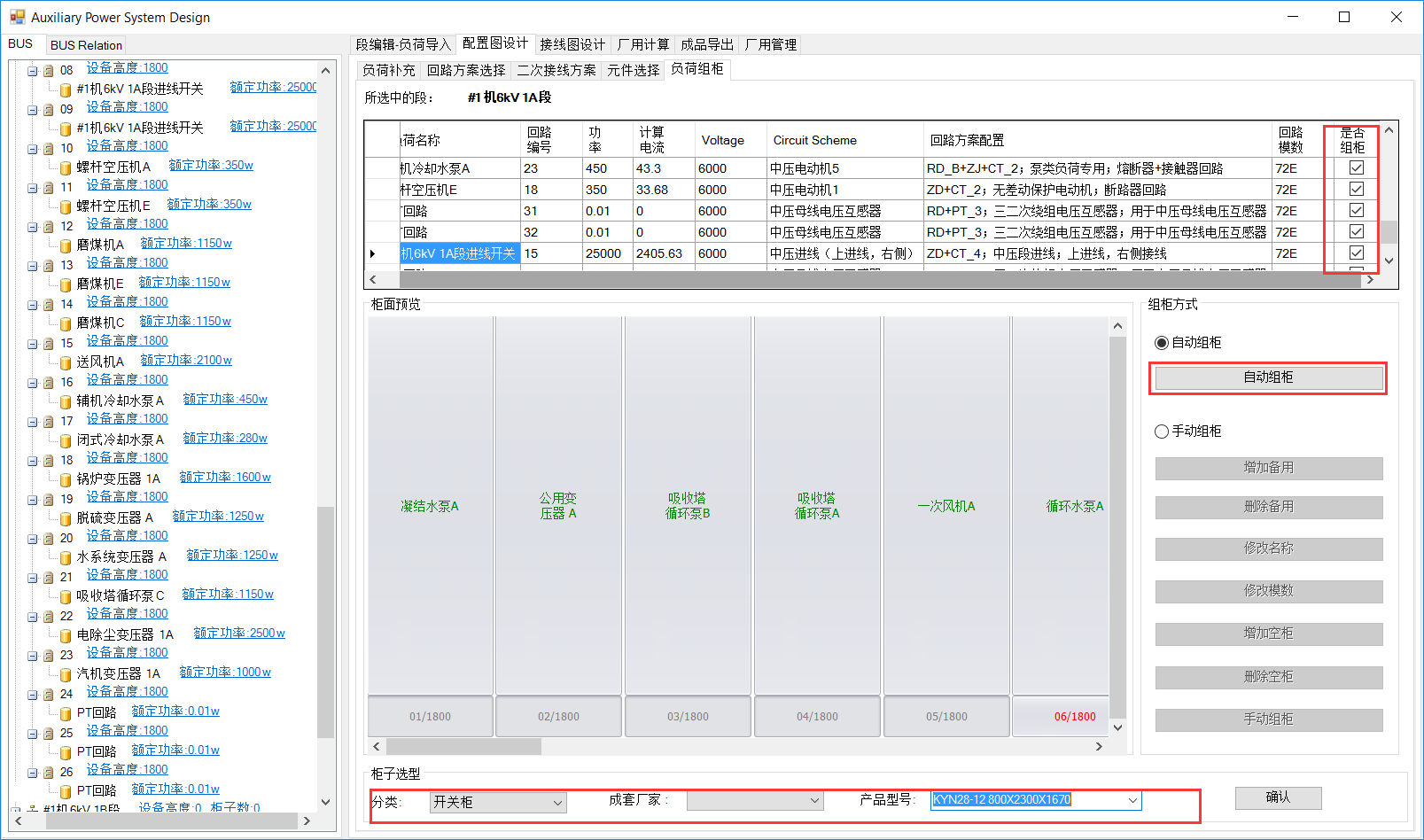Click the yellow icon beside 汽机变压器 1A
The width and height of the screenshot is (1424, 840).
(66, 674)
